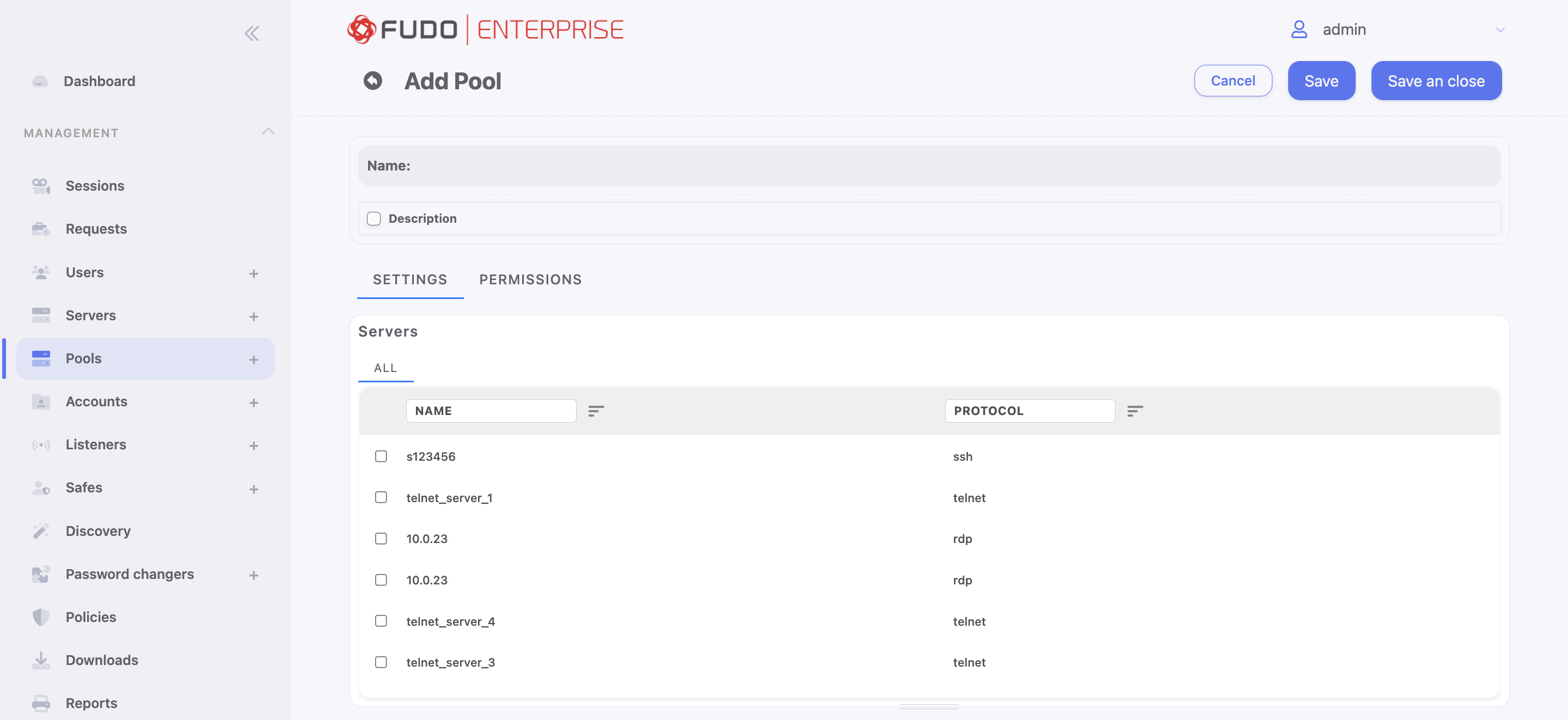Click the Discovery wand icon
The image size is (1568, 720).
click(40, 530)
